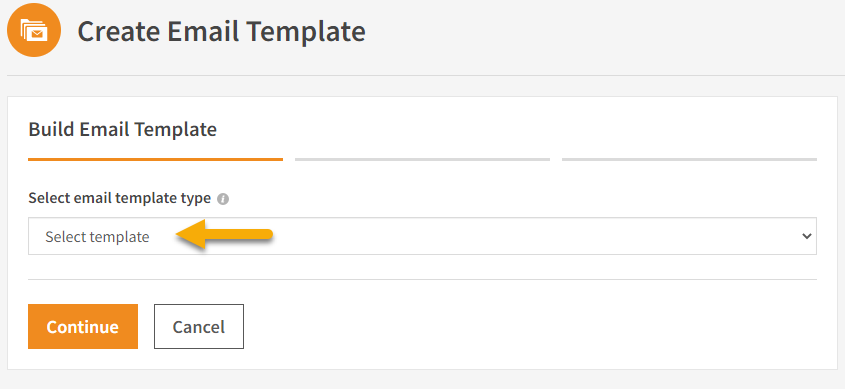The height and width of the screenshot is (389, 845).
Task: Click blank header space right of page title
Action: click(x=604, y=31)
